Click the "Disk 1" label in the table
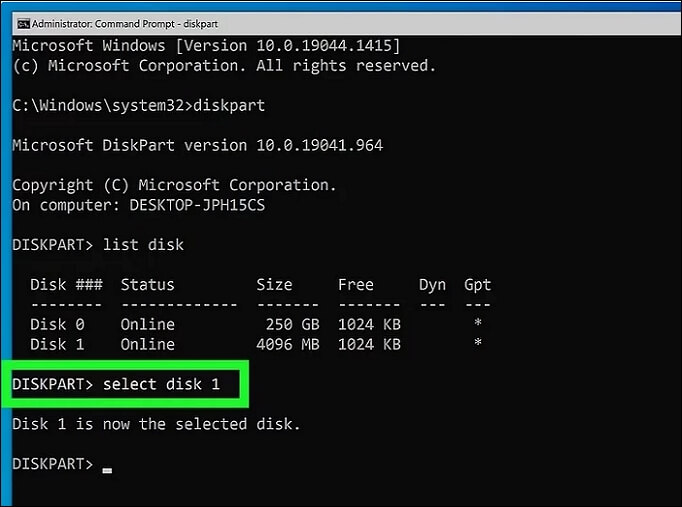This screenshot has height=507, width=682. click(x=57, y=345)
